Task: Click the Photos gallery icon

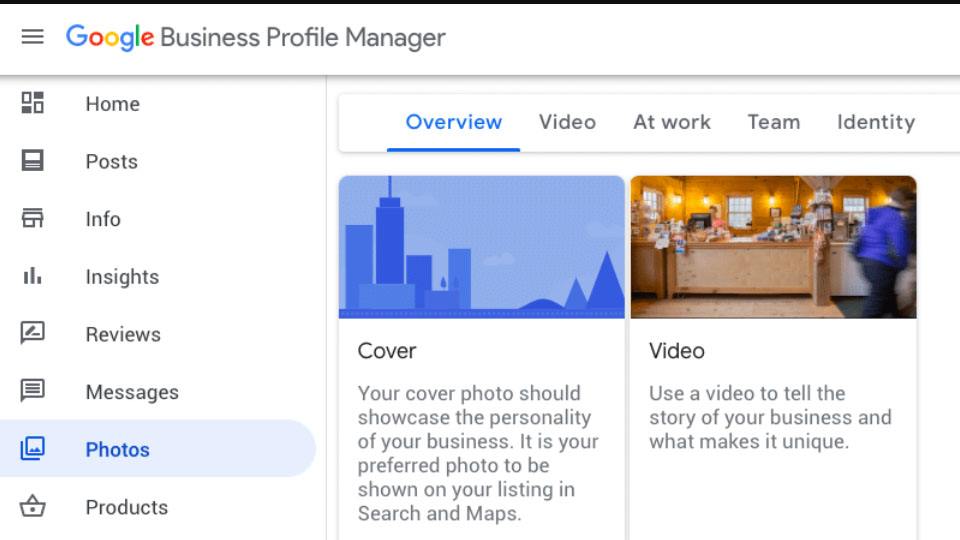Action: [32, 448]
